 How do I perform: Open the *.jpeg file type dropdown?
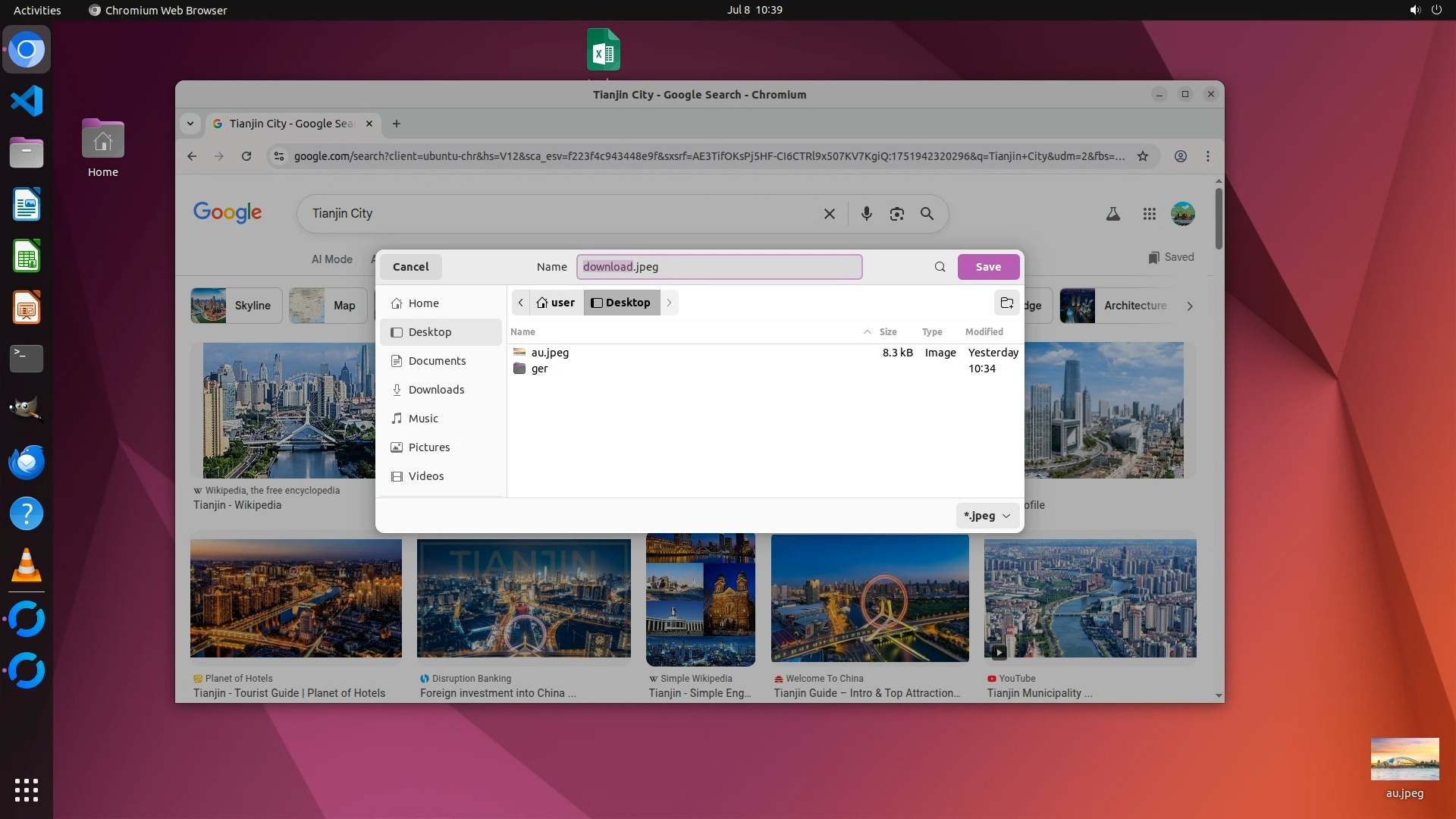(x=987, y=516)
